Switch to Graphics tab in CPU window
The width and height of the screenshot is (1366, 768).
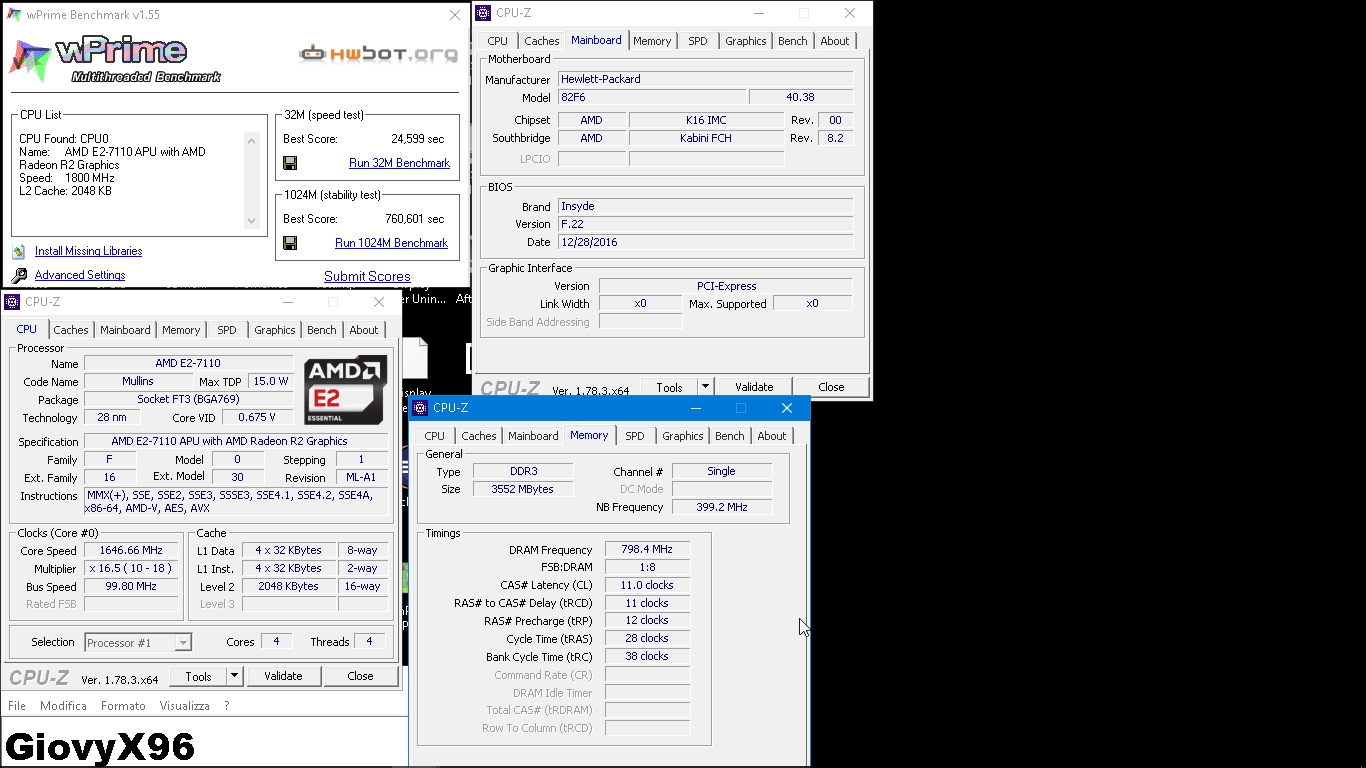coord(275,330)
